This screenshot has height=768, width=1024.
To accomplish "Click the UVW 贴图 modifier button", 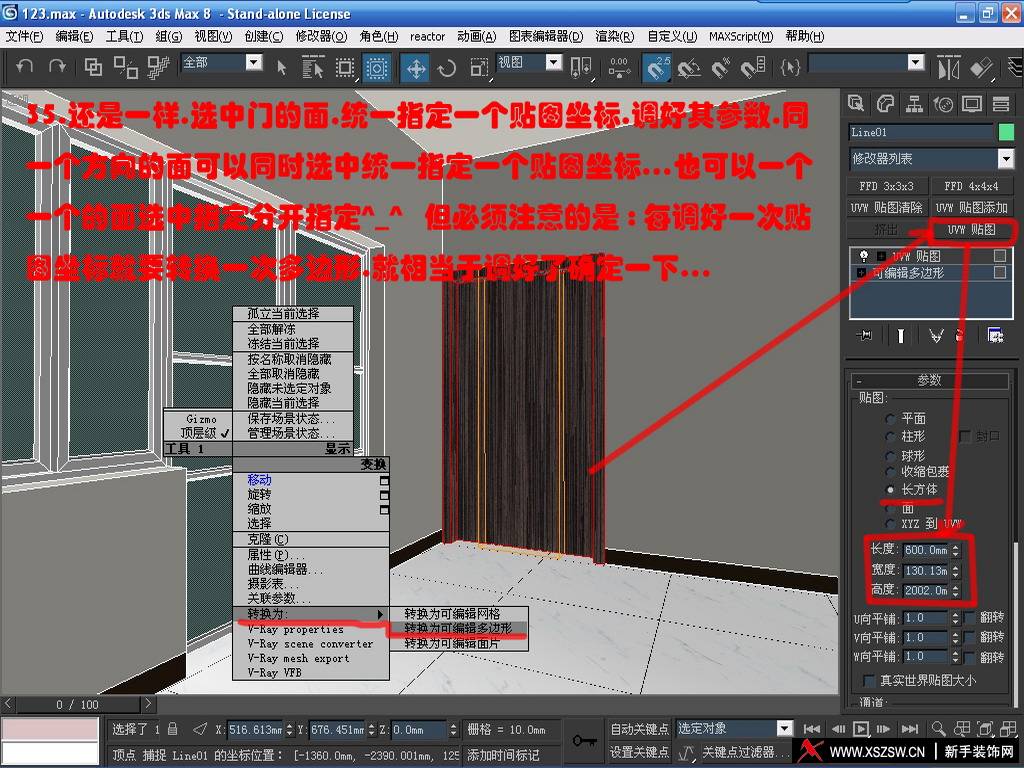I will (x=971, y=230).
